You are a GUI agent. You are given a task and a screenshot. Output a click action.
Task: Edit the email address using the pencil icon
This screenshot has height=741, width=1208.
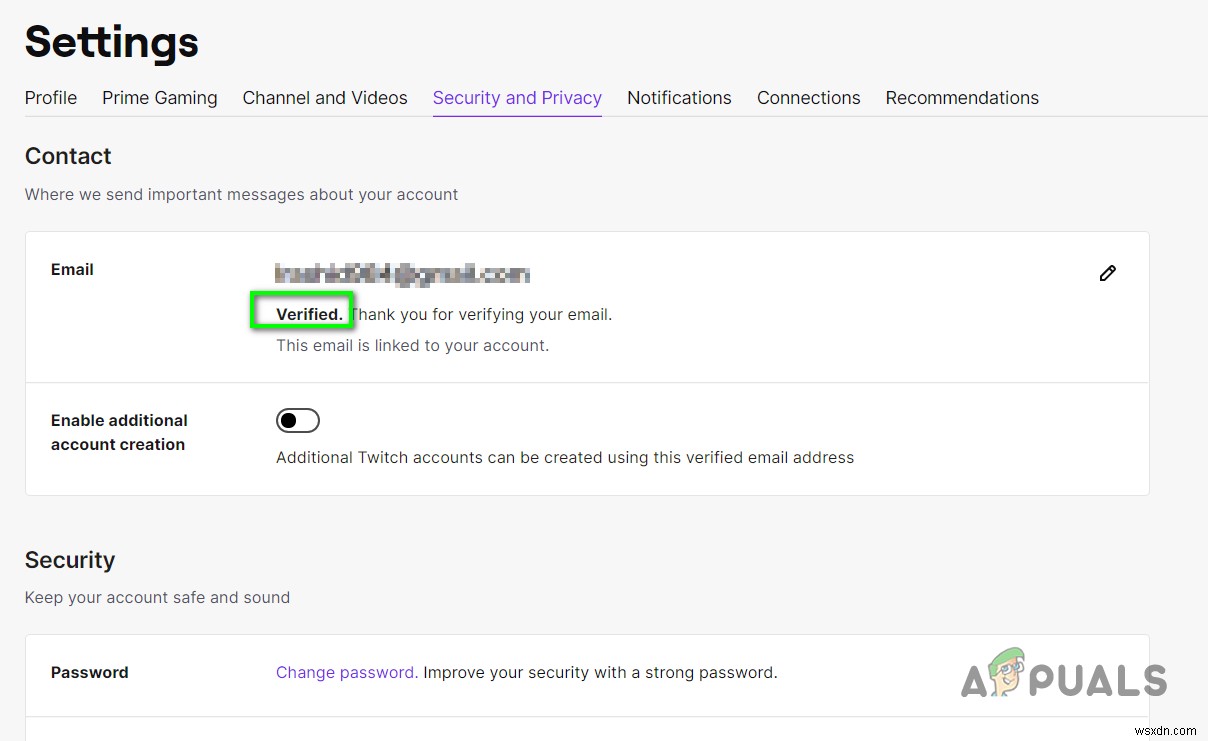[x=1107, y=272]
